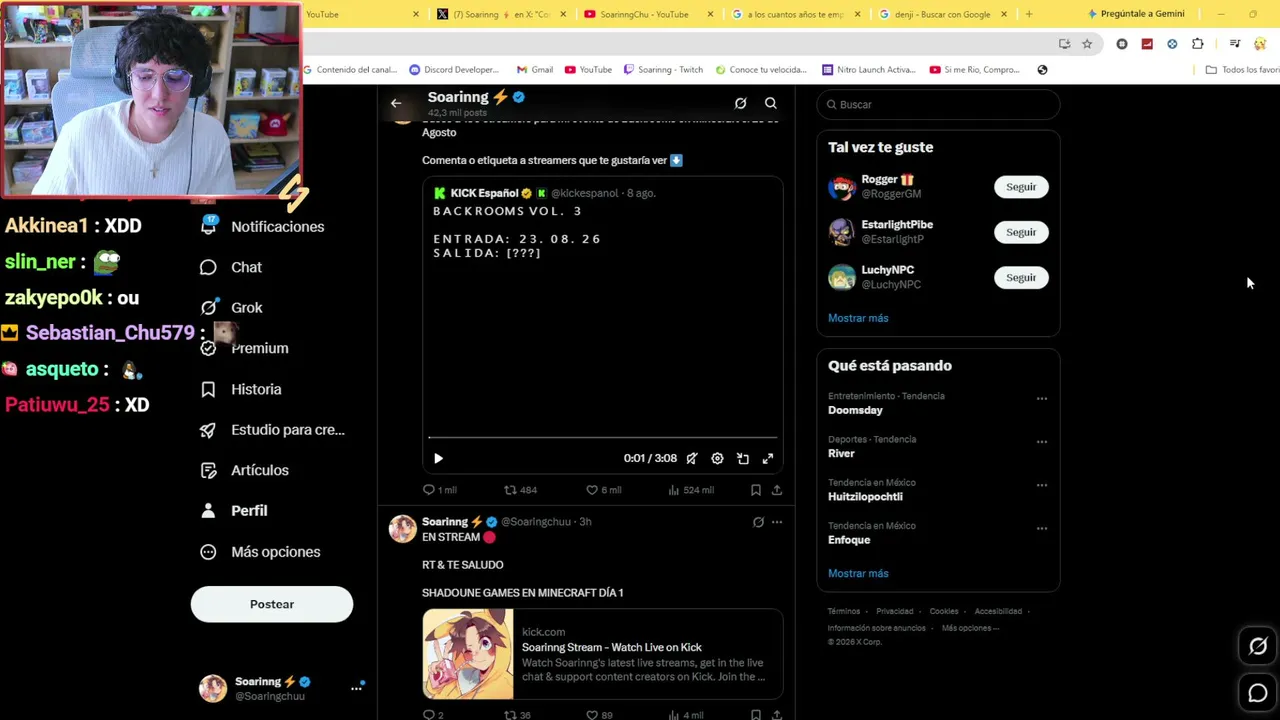Open options for the River trend

tap(1042, 442)
